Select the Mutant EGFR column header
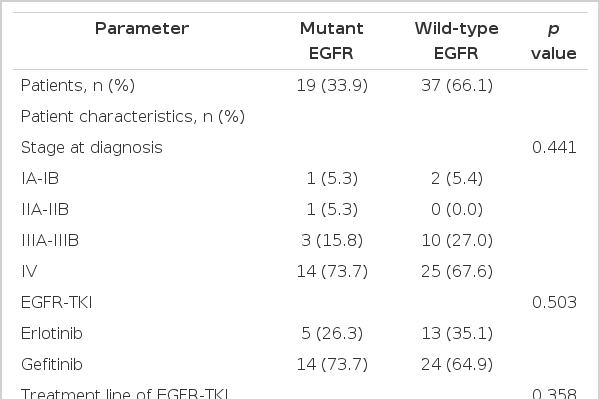The image size is (599, 399). [331, 41]
